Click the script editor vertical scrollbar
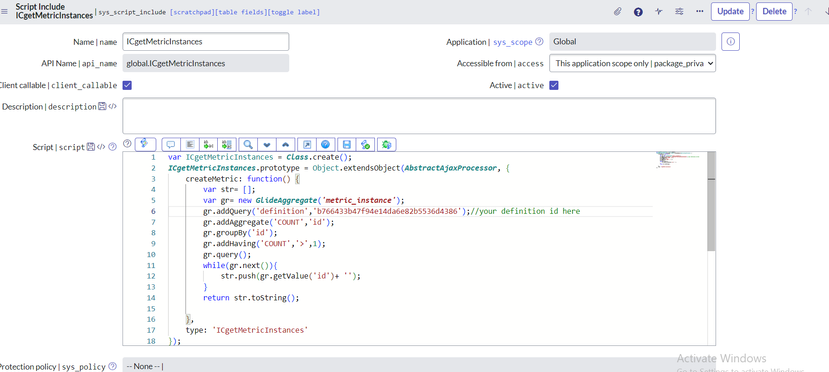 (x=711, y=248)
